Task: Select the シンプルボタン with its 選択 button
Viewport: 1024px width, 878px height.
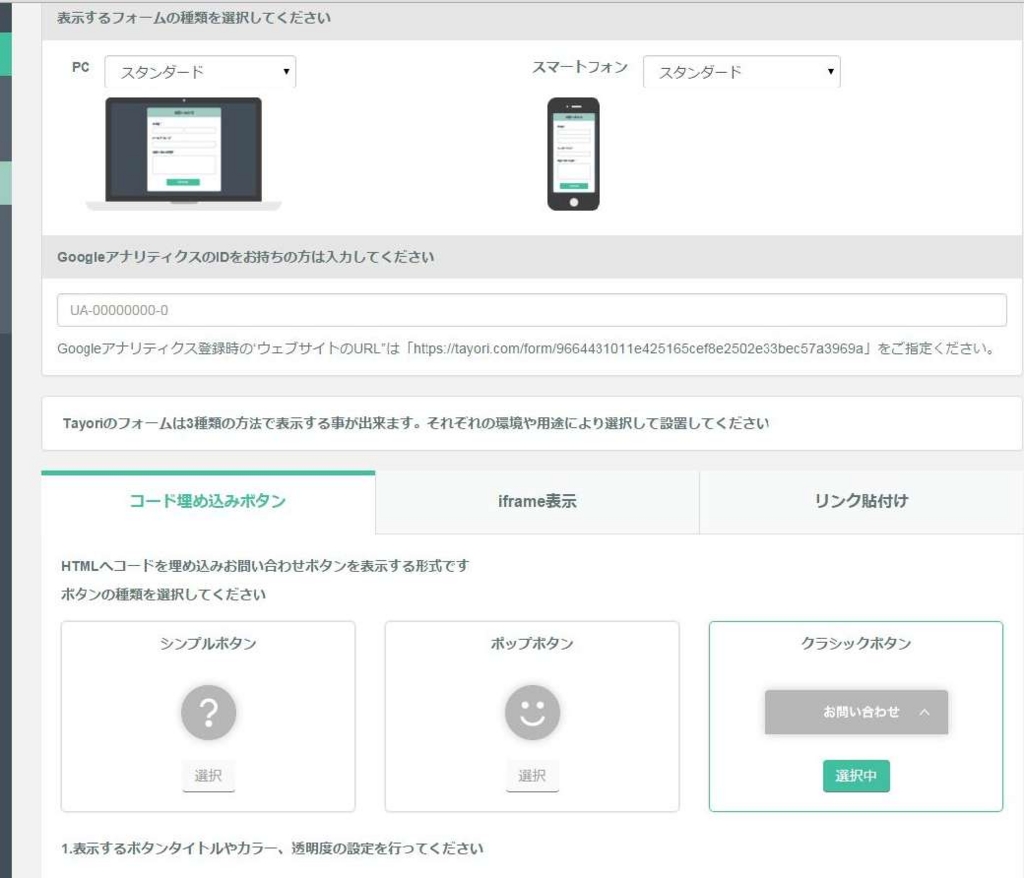Action: (208, 776)
